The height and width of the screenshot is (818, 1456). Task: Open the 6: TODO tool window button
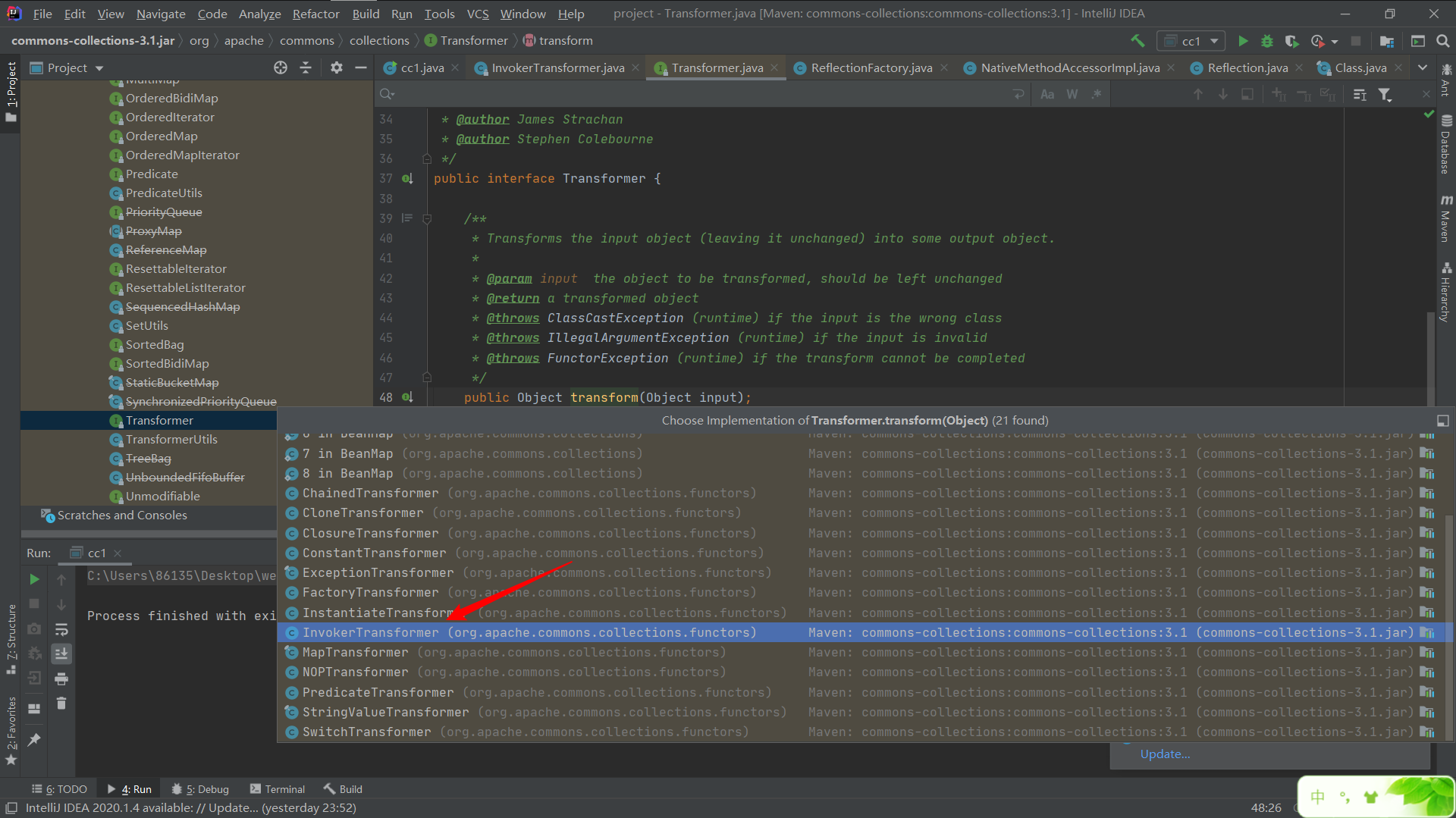(59, 789)
